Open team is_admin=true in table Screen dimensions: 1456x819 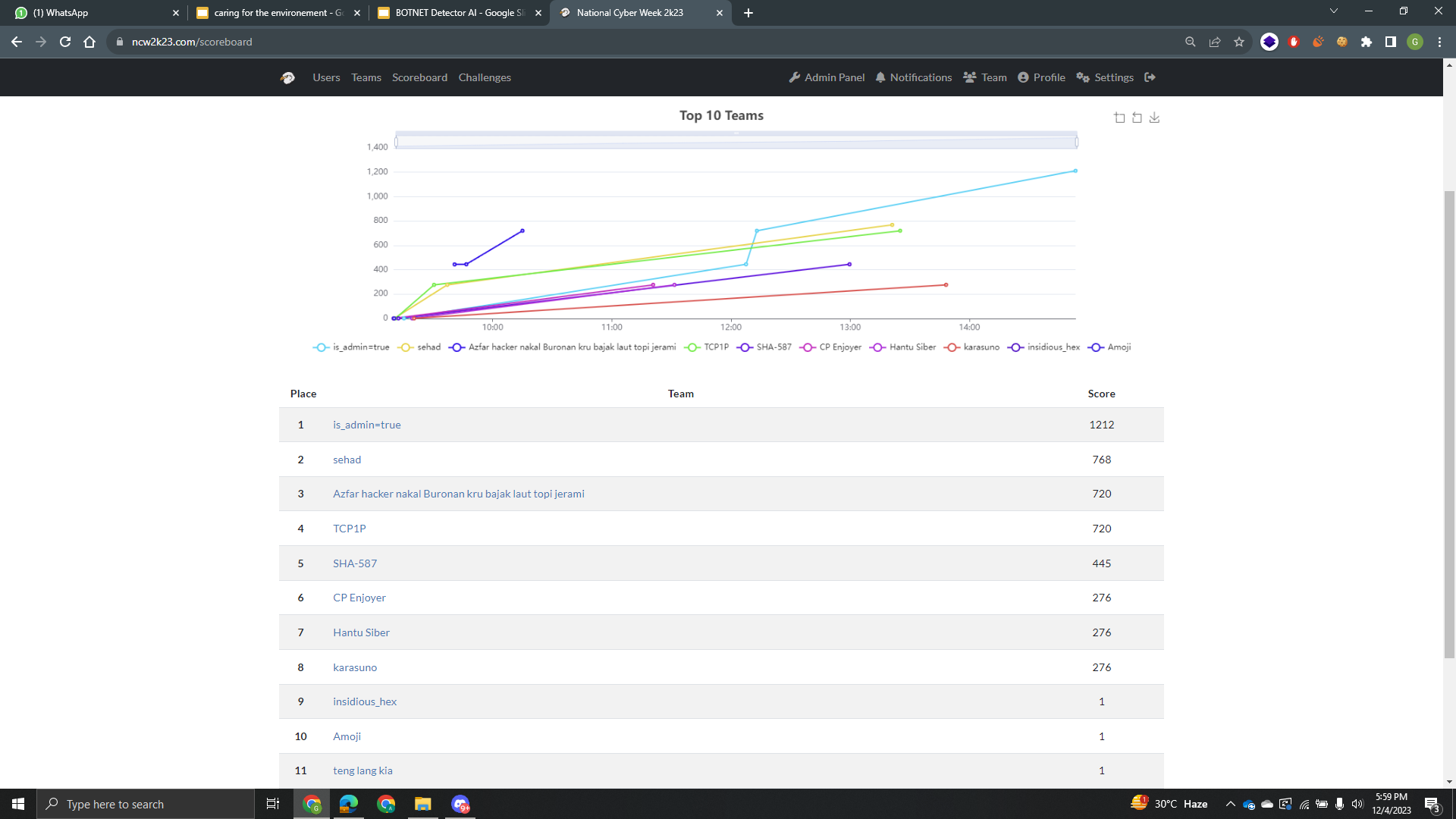pyautogui.click(x=367, y=425)
